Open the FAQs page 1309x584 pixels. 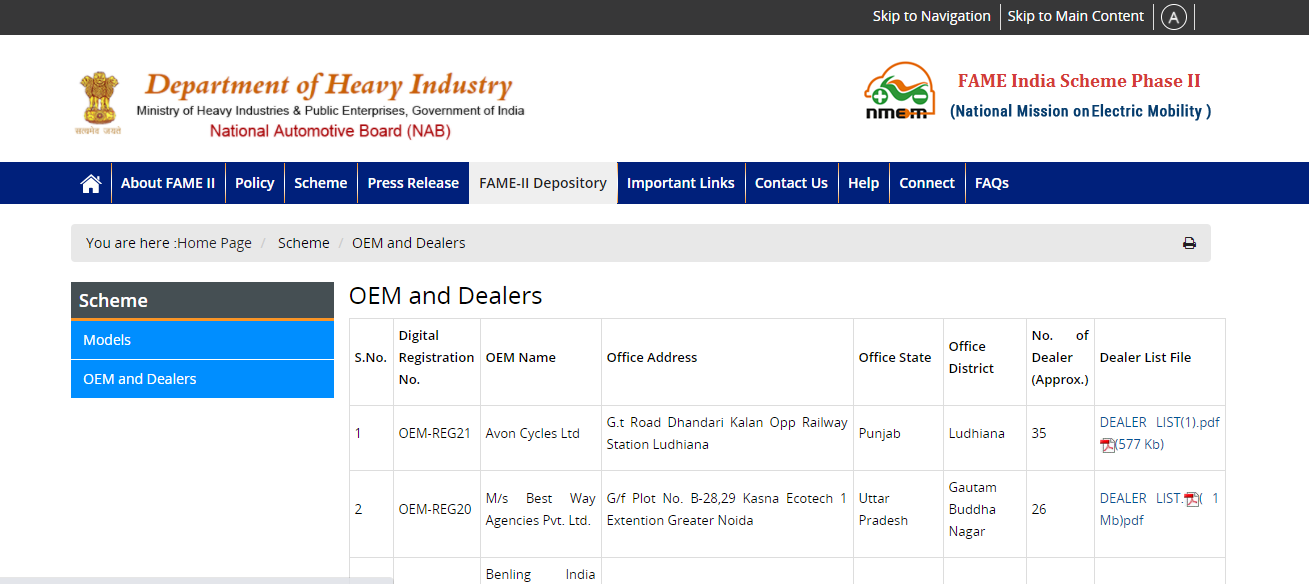(x=992, y=183)
